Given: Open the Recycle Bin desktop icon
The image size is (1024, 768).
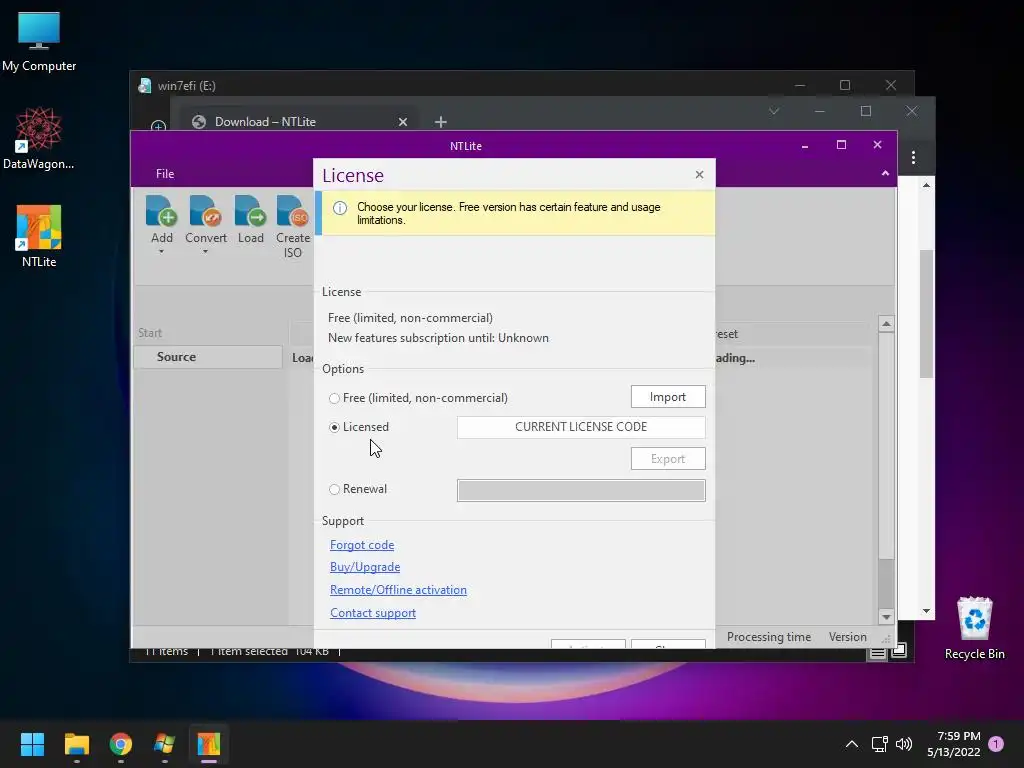Looking at the screenshot, I should pos(974,628).
